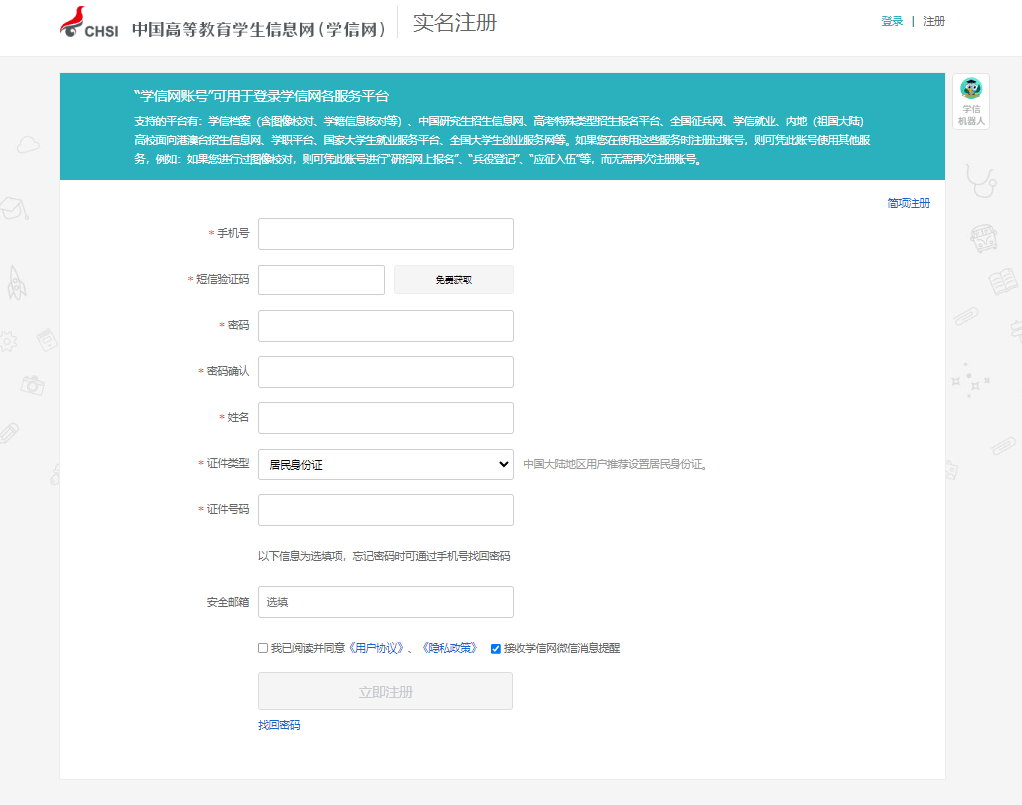Click the 立即注册 register button

click(x=385, y=691)
